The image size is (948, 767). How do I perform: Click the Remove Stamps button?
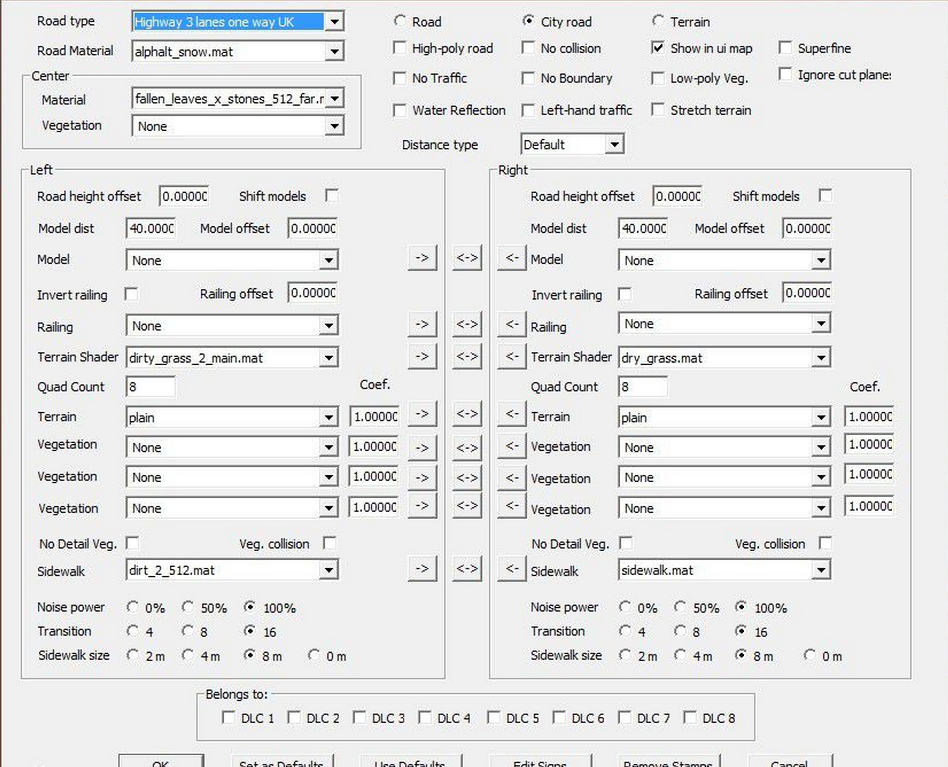click(669, 761)
